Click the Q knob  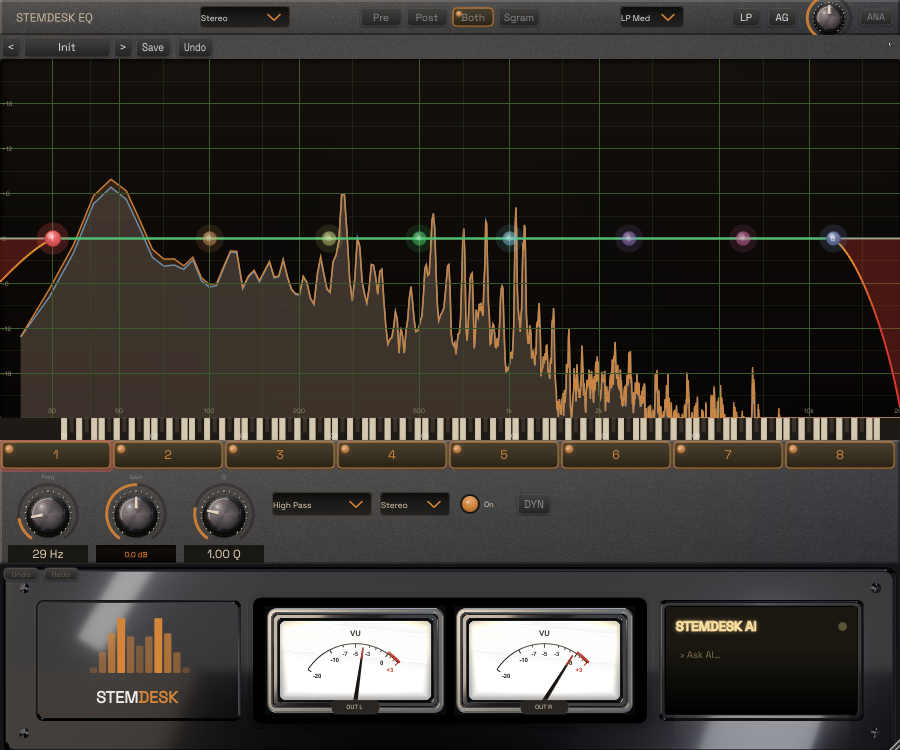pos(224,514)
